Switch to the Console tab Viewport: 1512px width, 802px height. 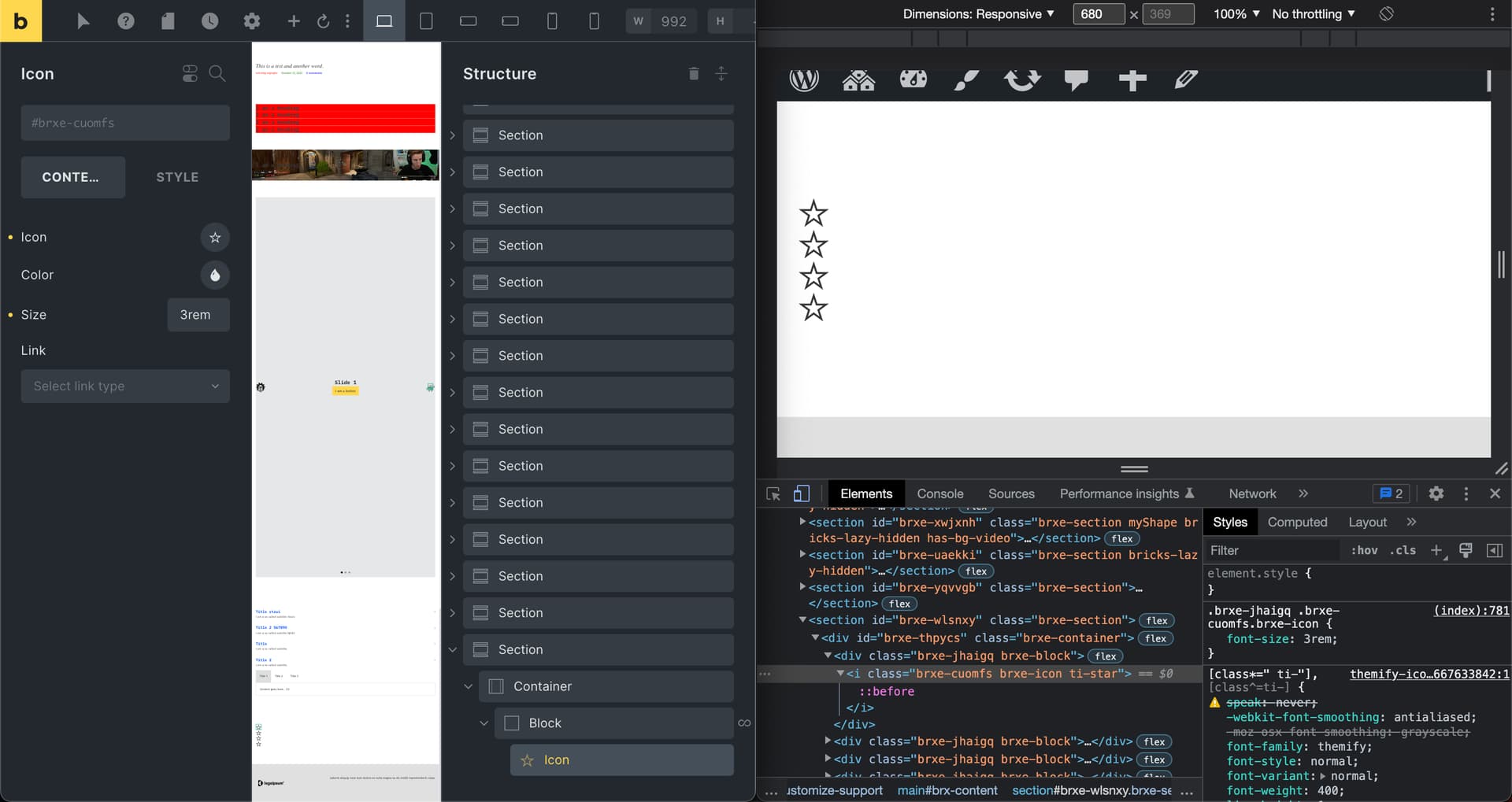click(x=940, y=494)
